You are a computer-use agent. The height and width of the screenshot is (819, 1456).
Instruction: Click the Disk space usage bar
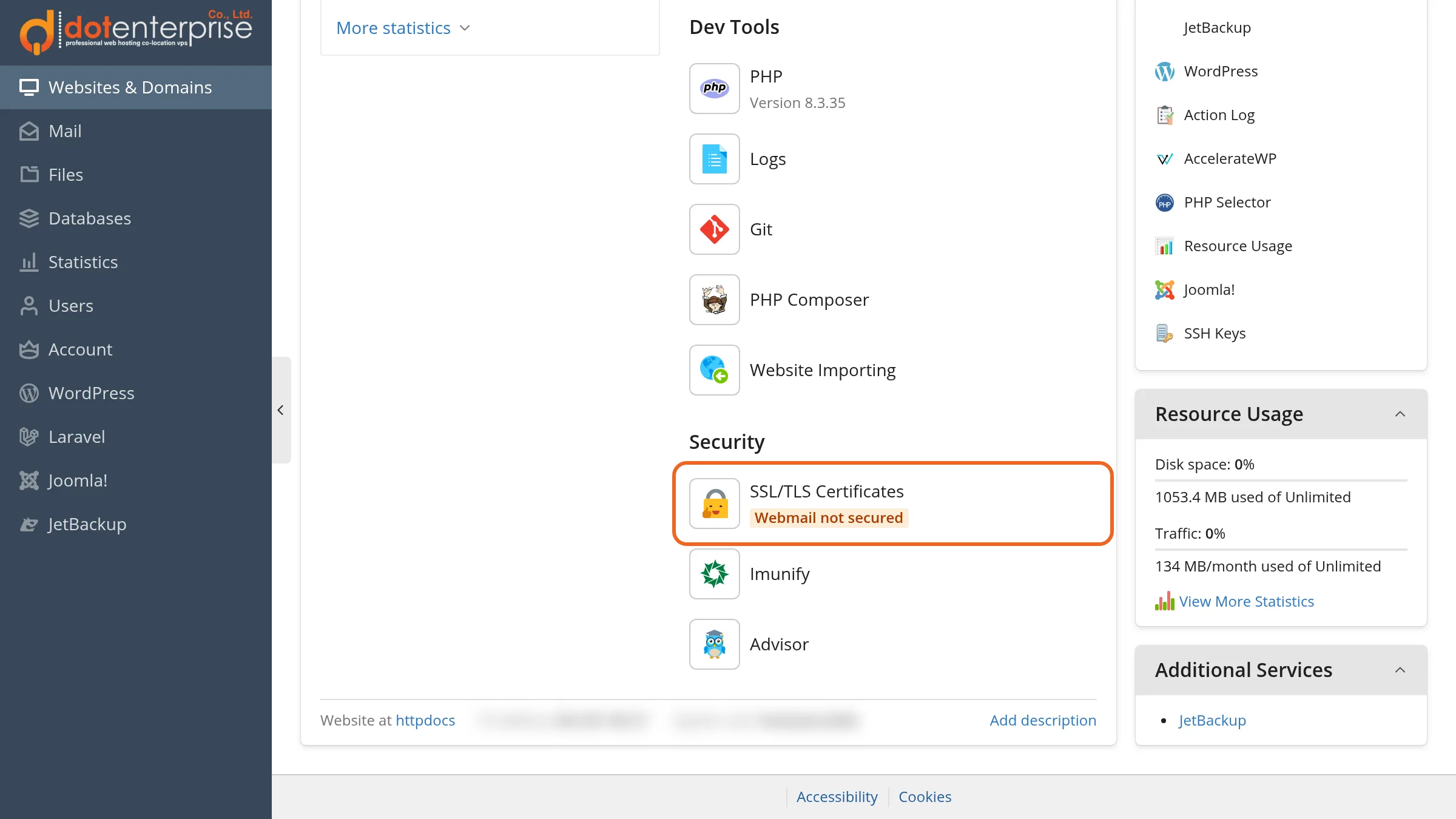1281,480
